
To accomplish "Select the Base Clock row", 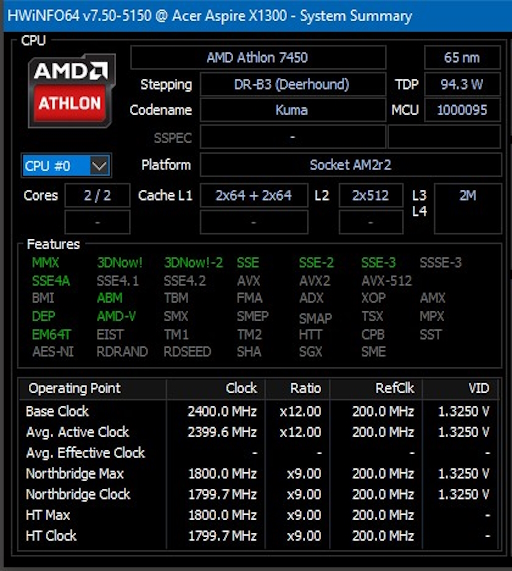I will [x=259, y=411].
